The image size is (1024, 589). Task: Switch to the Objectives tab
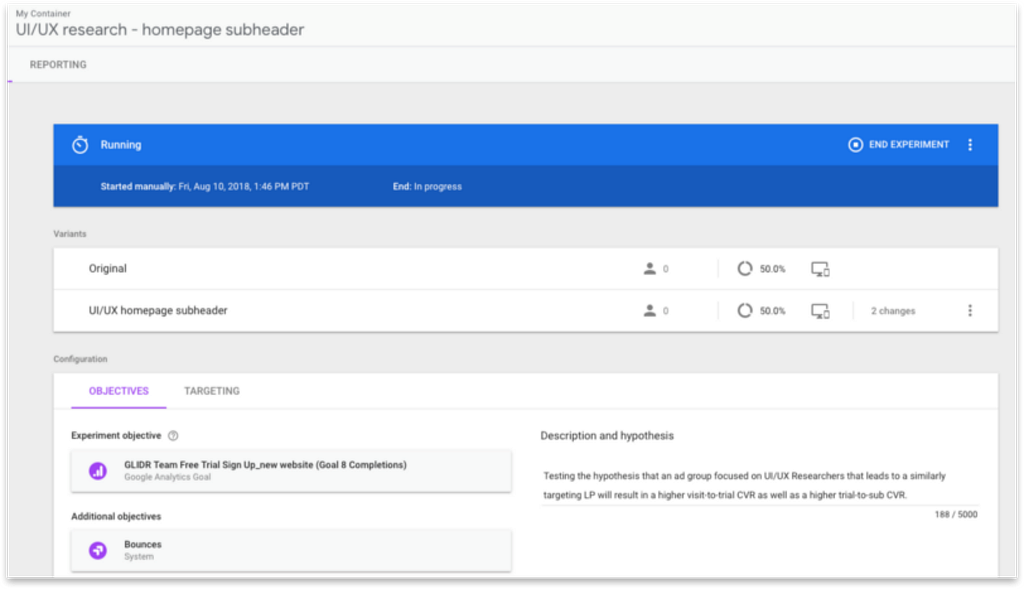pos(119,390)
